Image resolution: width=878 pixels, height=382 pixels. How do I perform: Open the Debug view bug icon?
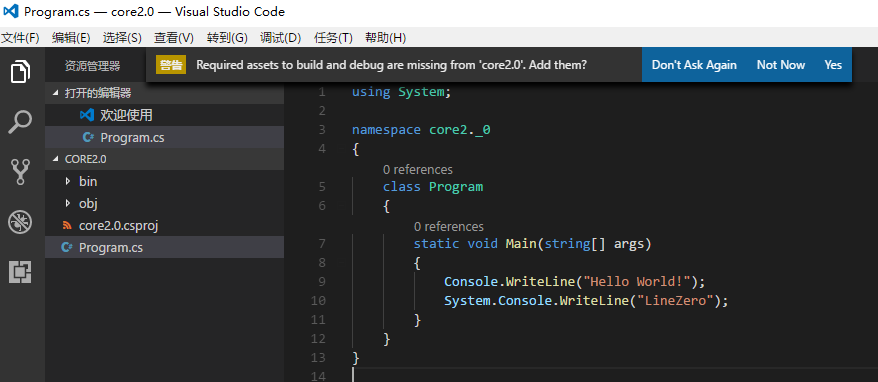(20, 222)
